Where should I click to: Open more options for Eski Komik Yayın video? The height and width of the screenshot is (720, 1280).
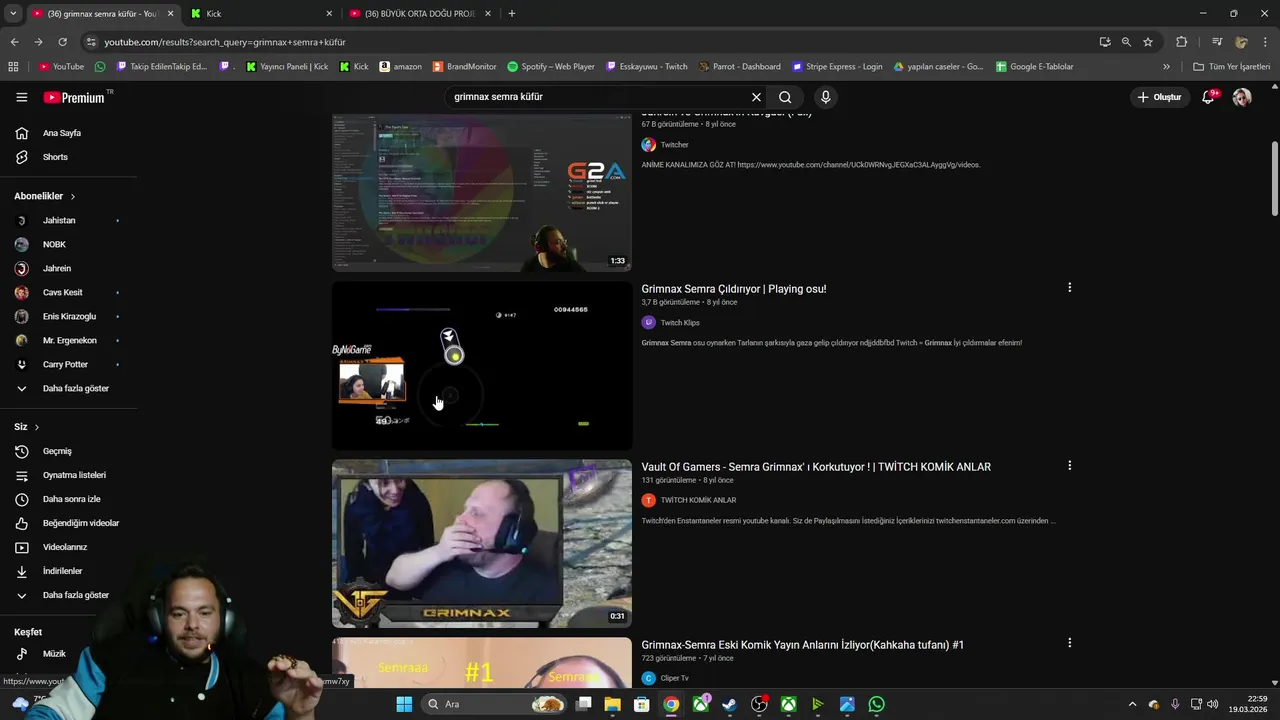[x=1069, y=644]
